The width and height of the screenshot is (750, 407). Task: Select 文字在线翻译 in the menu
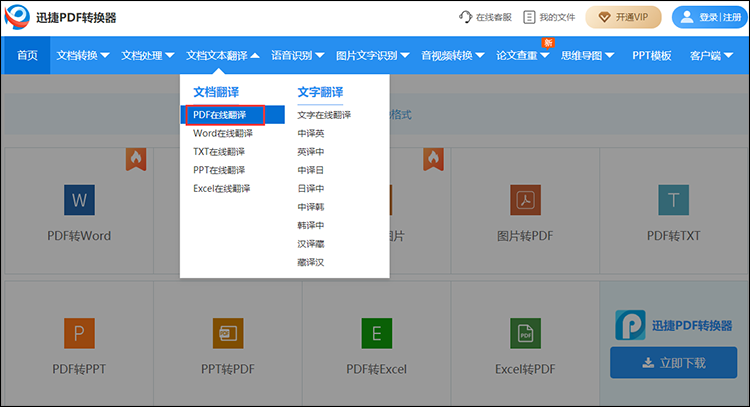[324, 115]
